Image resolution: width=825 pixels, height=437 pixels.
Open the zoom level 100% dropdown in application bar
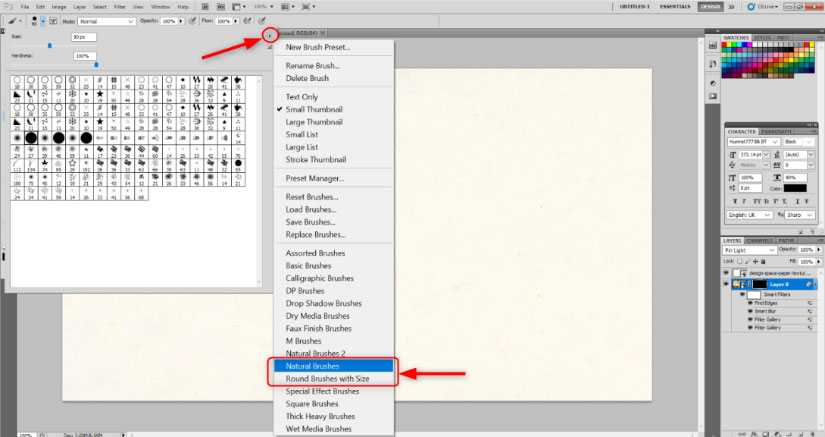coord(264,7)
